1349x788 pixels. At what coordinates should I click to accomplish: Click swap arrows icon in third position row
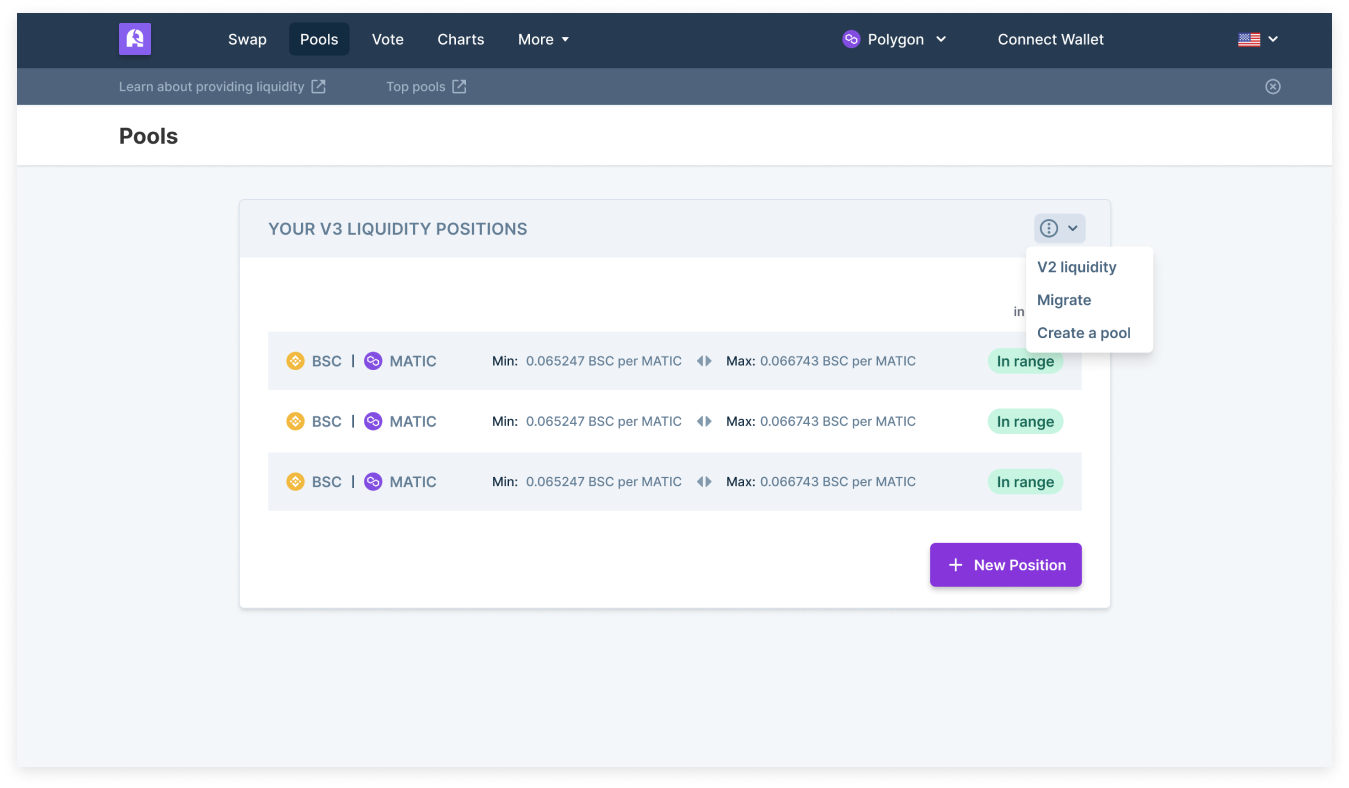click(x=704, y=481)
